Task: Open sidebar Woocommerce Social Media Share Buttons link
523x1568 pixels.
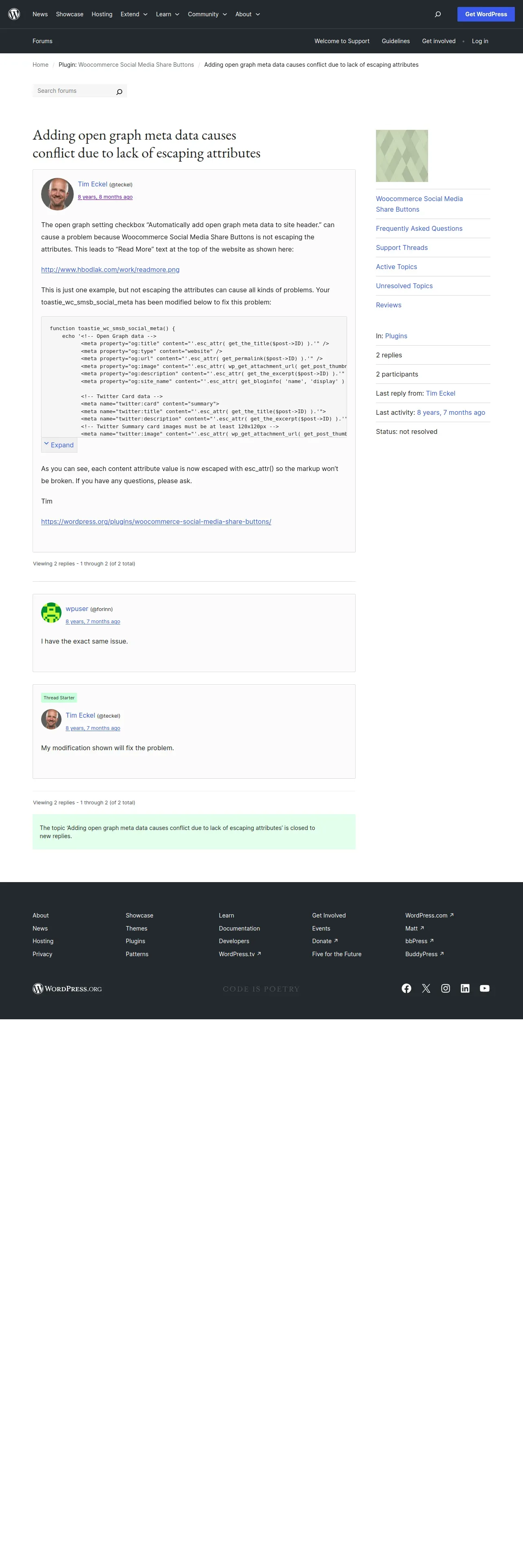Action: pos(419,204)
